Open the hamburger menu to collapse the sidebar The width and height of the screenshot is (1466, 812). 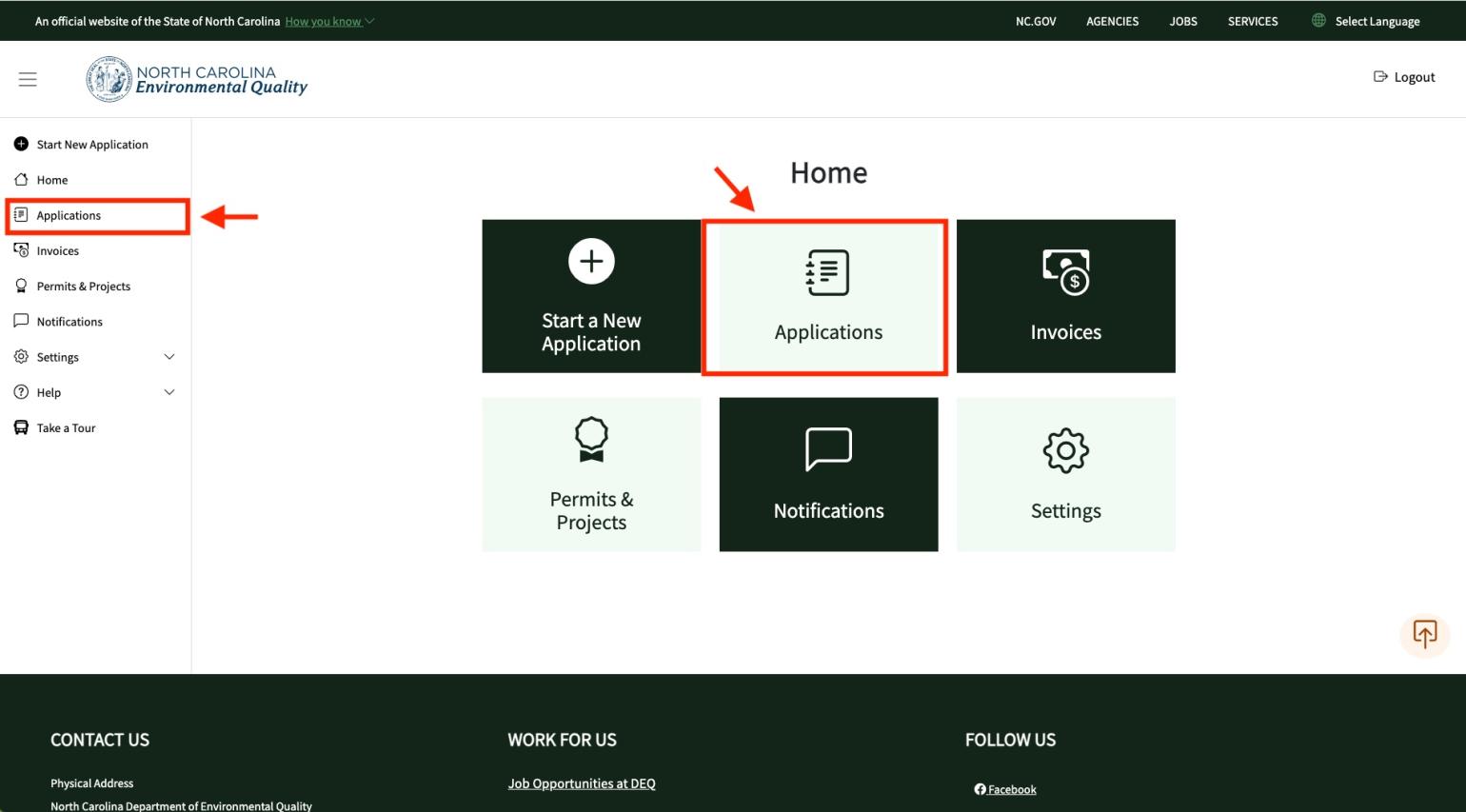28,79
